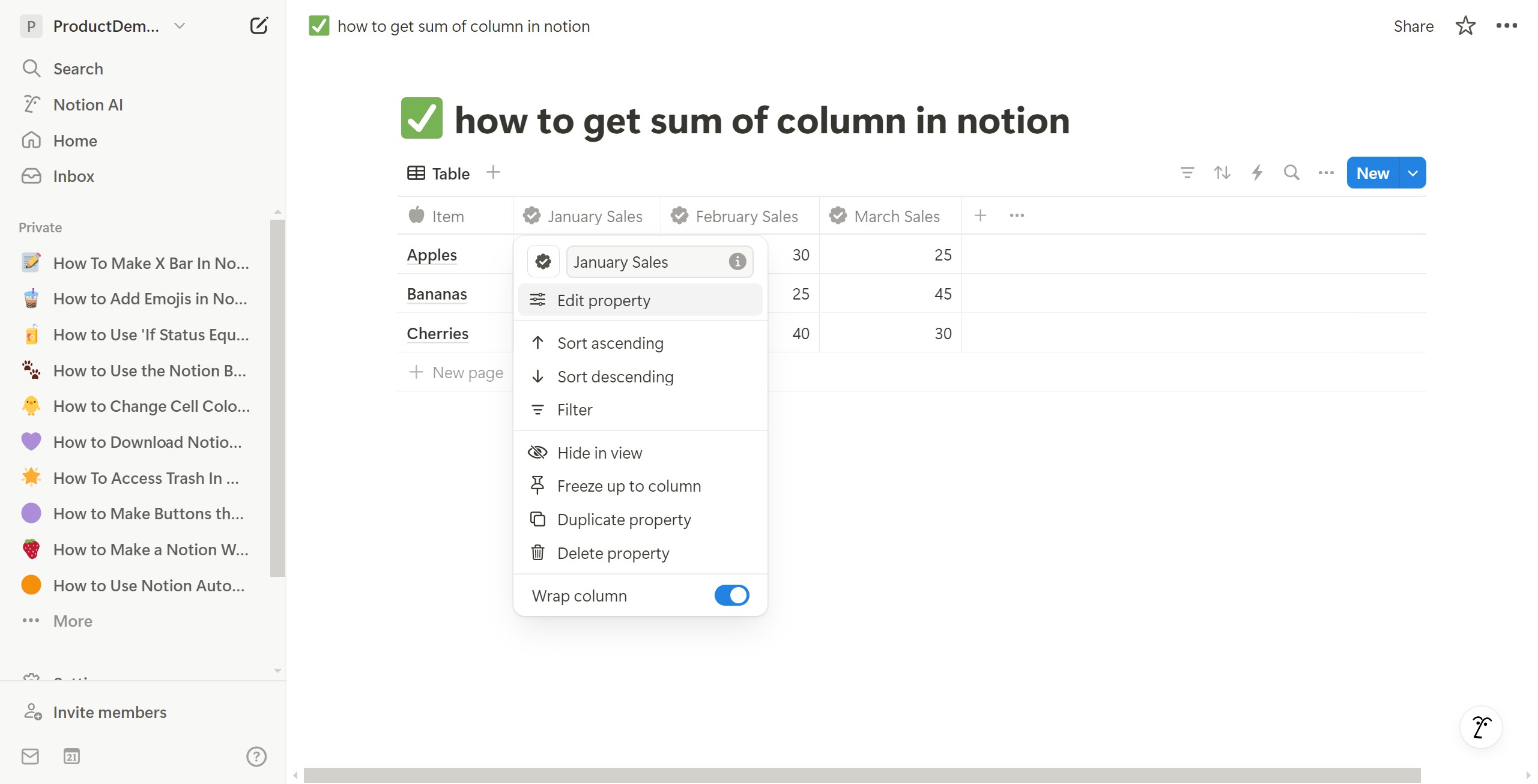
Task: Open the Apples row page
Action: coord(432,255)
